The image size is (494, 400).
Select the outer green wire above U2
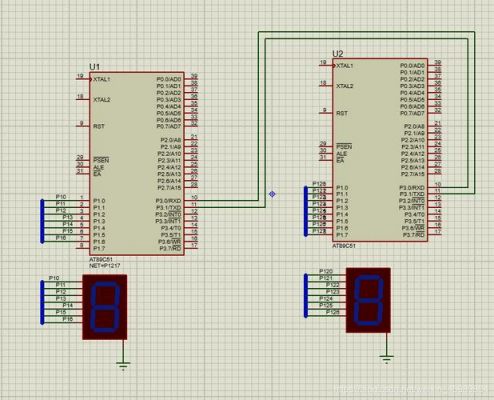click(367, 32)
